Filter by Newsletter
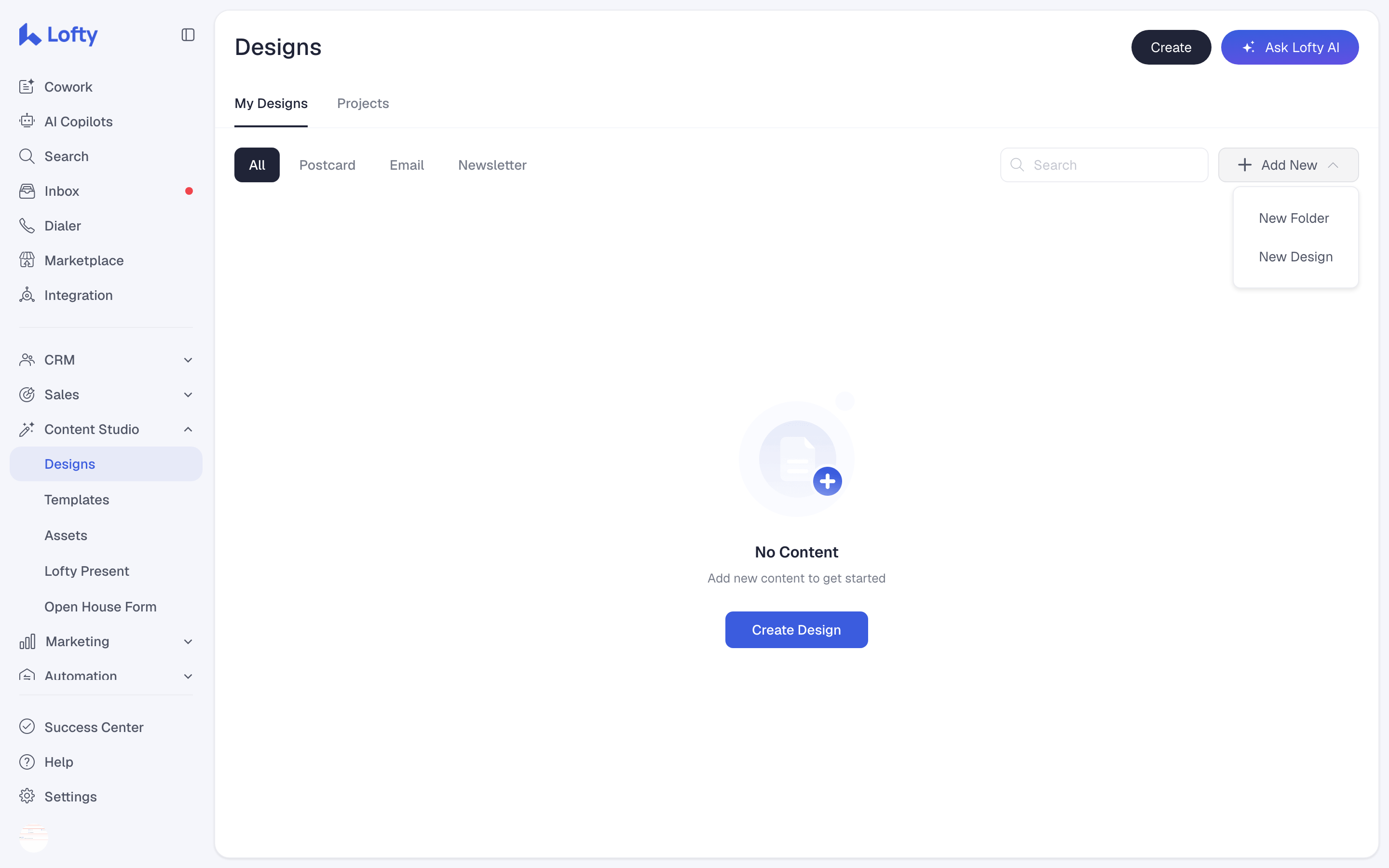 point(492,165)
